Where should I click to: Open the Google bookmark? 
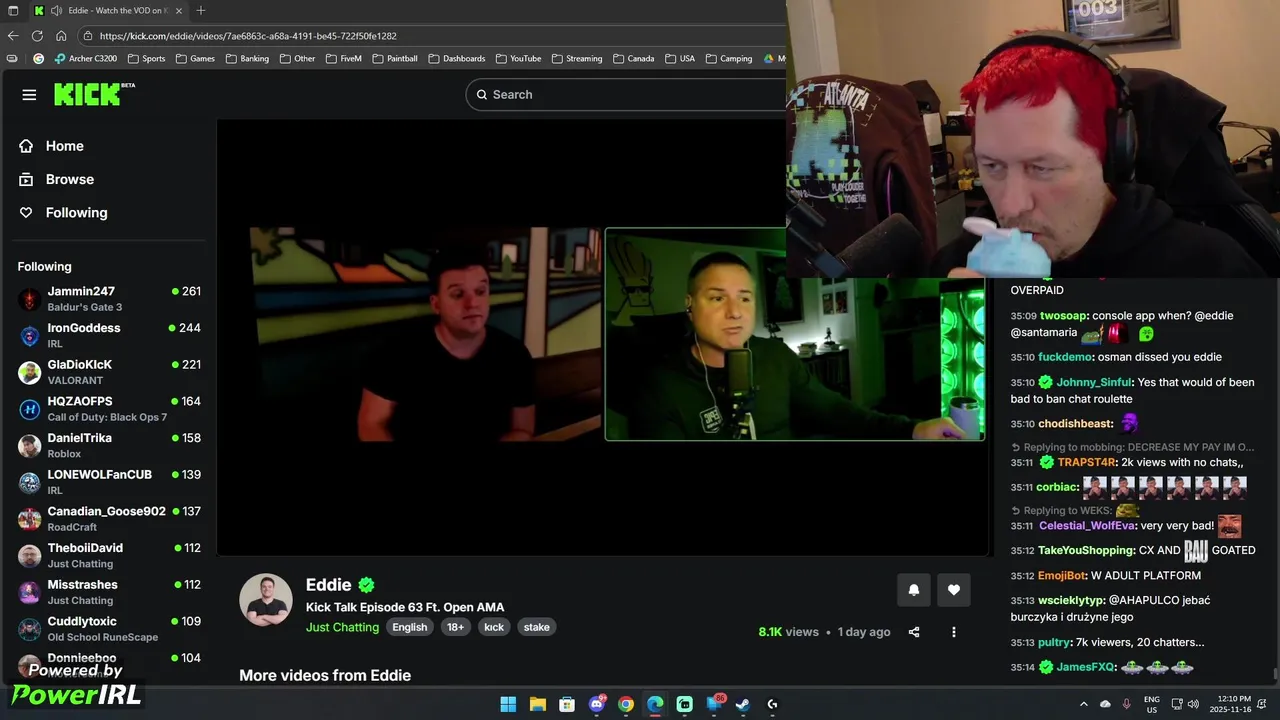tap(38, 59)
